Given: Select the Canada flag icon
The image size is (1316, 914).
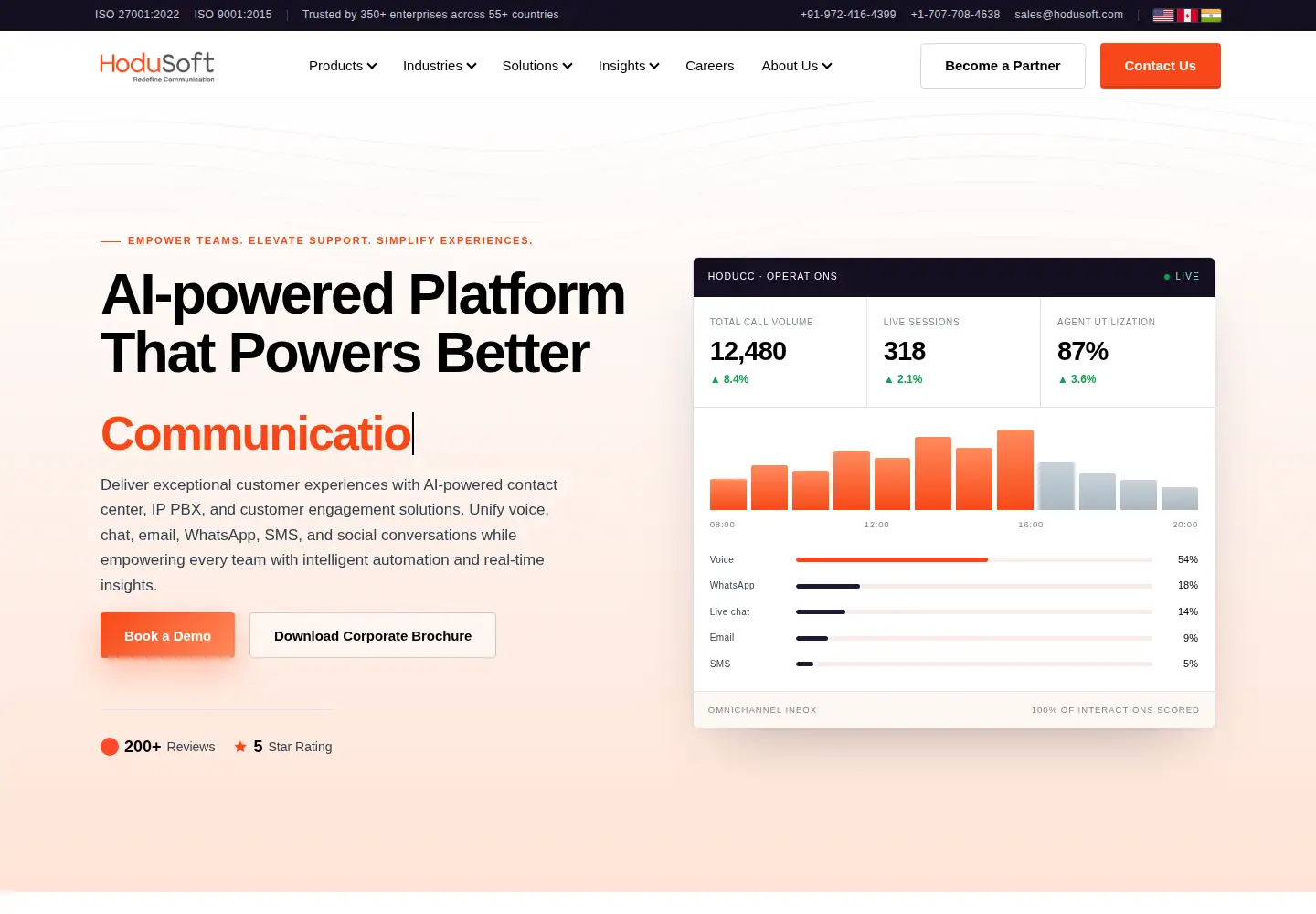Looking at the screenshot, I should tap(1187, 15).
